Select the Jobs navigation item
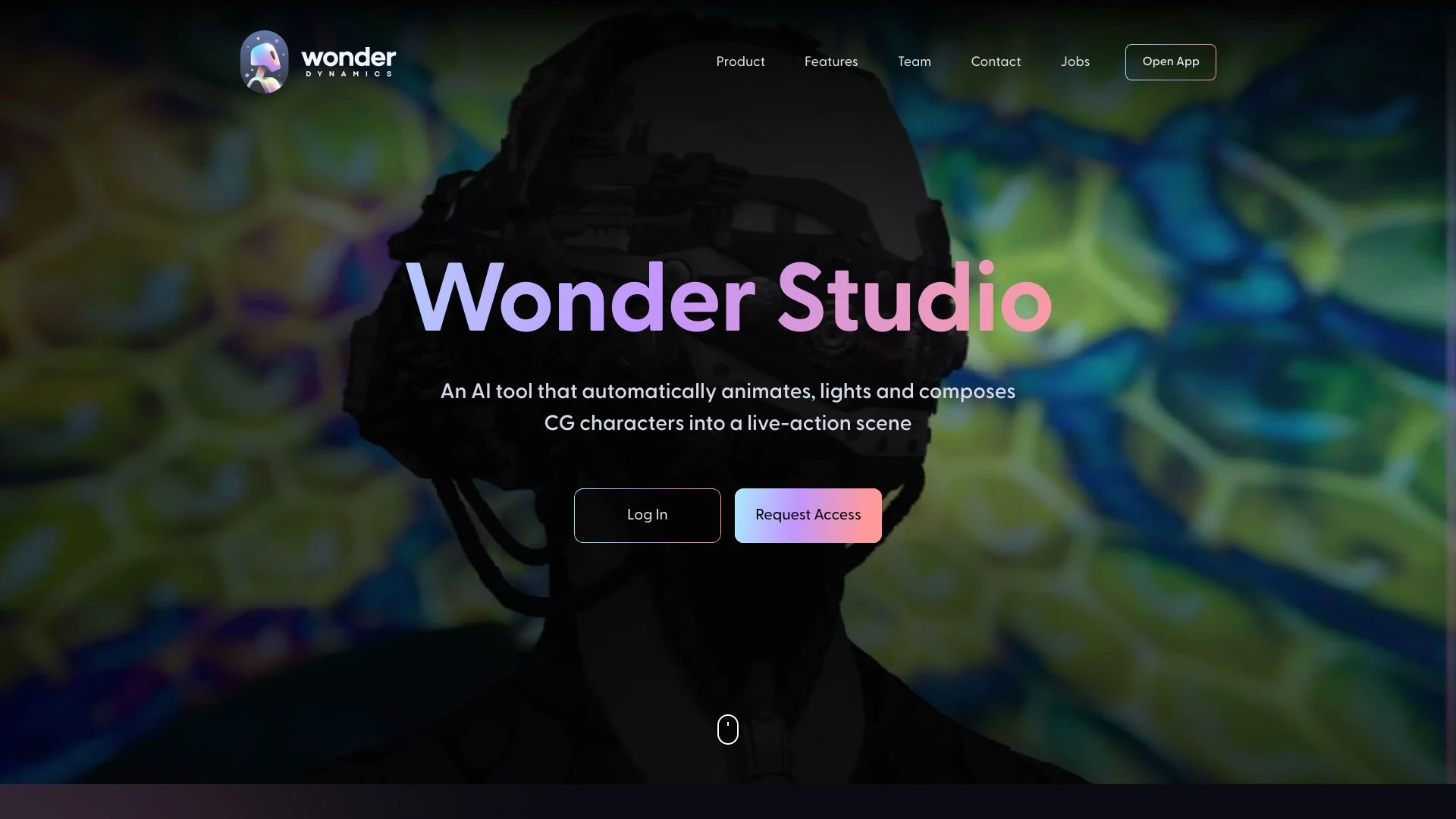This screenshot has height=819, width=1456. click(x=1075, y=62)
